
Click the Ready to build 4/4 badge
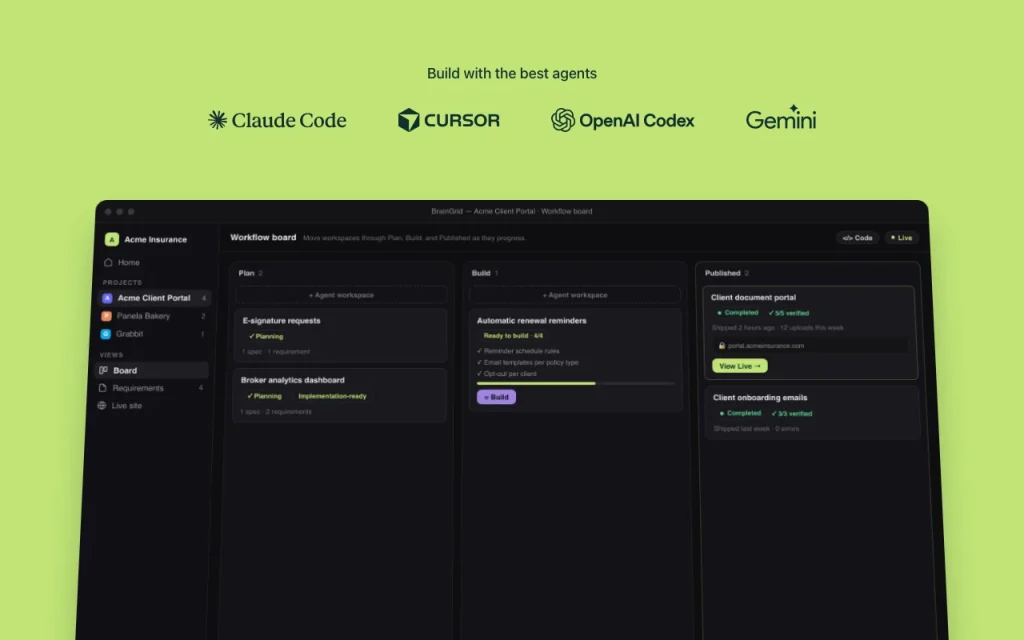pyautogui.click(x=513, y=336)
